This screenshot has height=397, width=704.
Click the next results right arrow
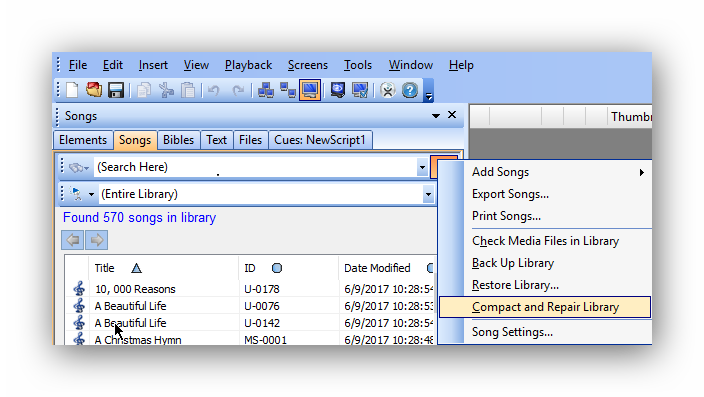tap(97, 240)
